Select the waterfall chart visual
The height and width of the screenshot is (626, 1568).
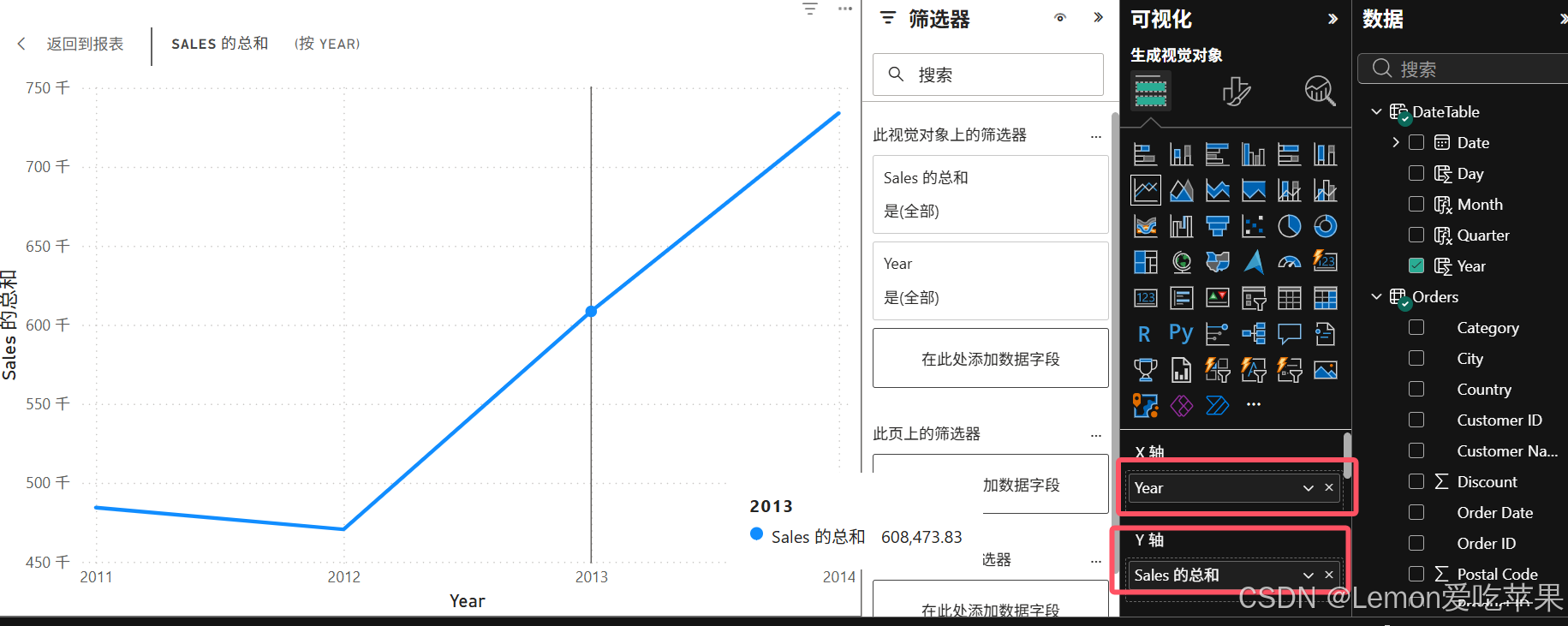coord(1181,226)
